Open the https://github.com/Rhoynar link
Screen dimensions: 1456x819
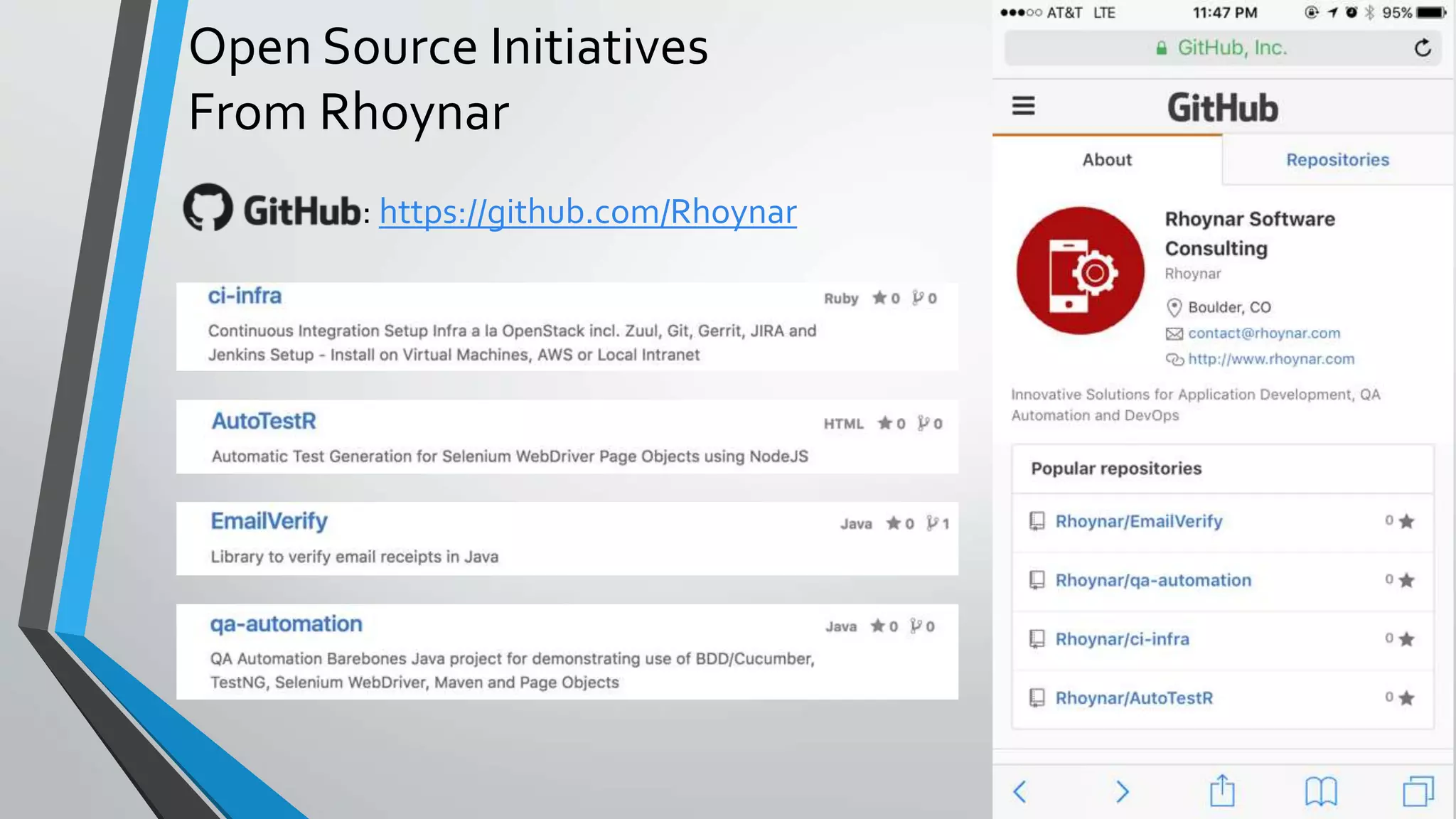(x=587, y=212)
